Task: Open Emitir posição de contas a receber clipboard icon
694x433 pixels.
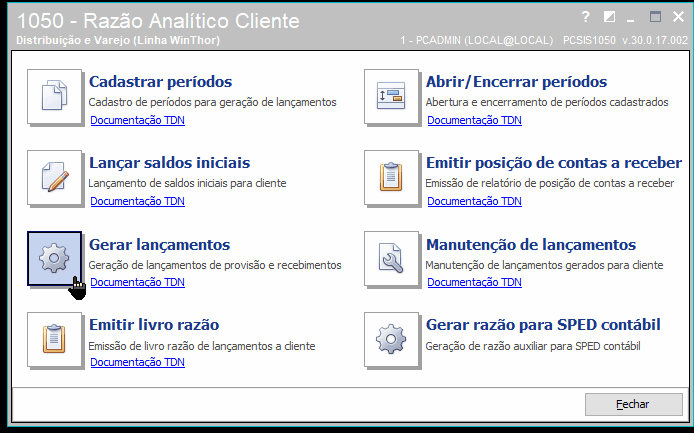Action: pos(391,178)
